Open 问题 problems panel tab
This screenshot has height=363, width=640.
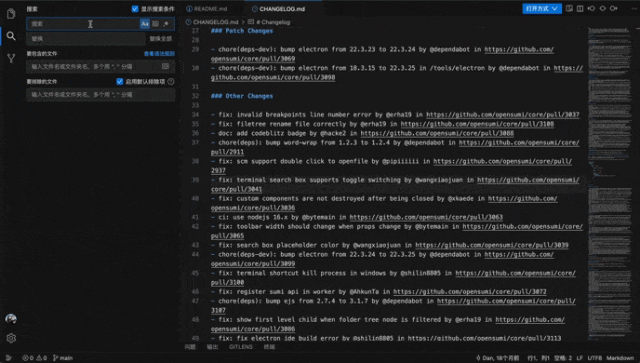[x=190, y=347]
